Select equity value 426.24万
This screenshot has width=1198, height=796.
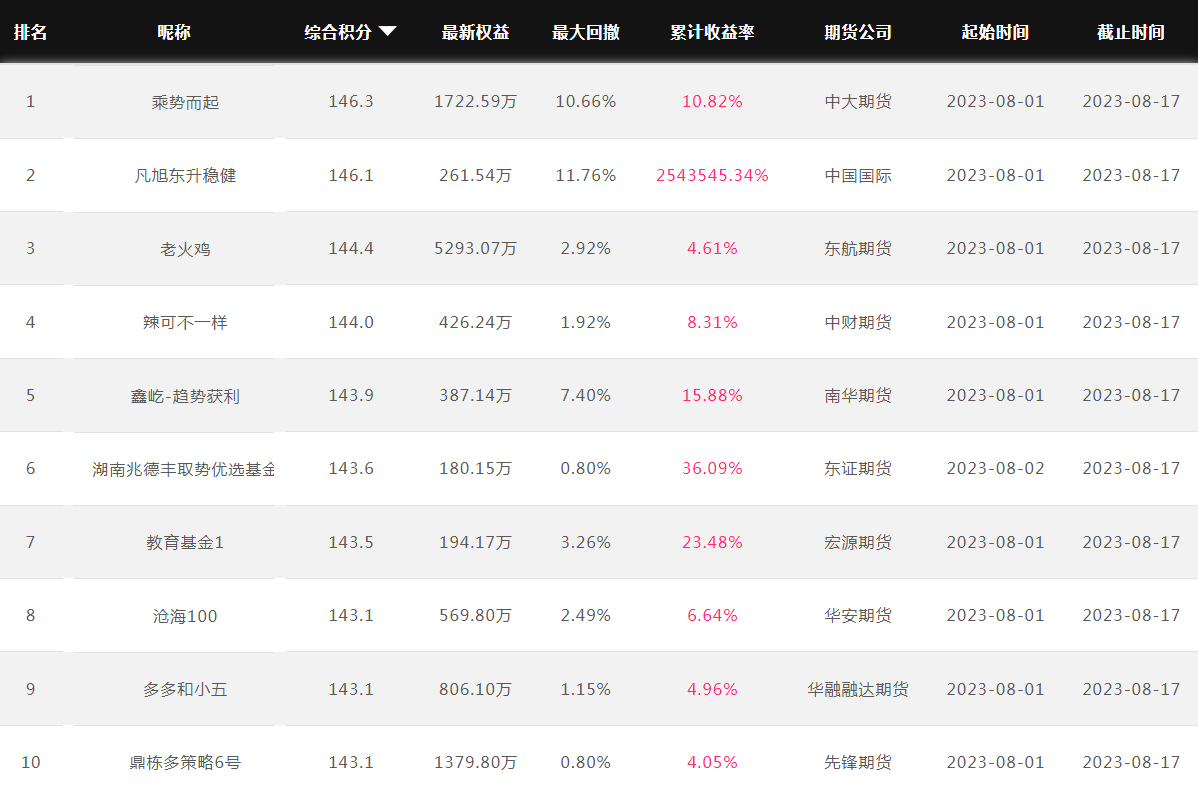tap(475, 322)
